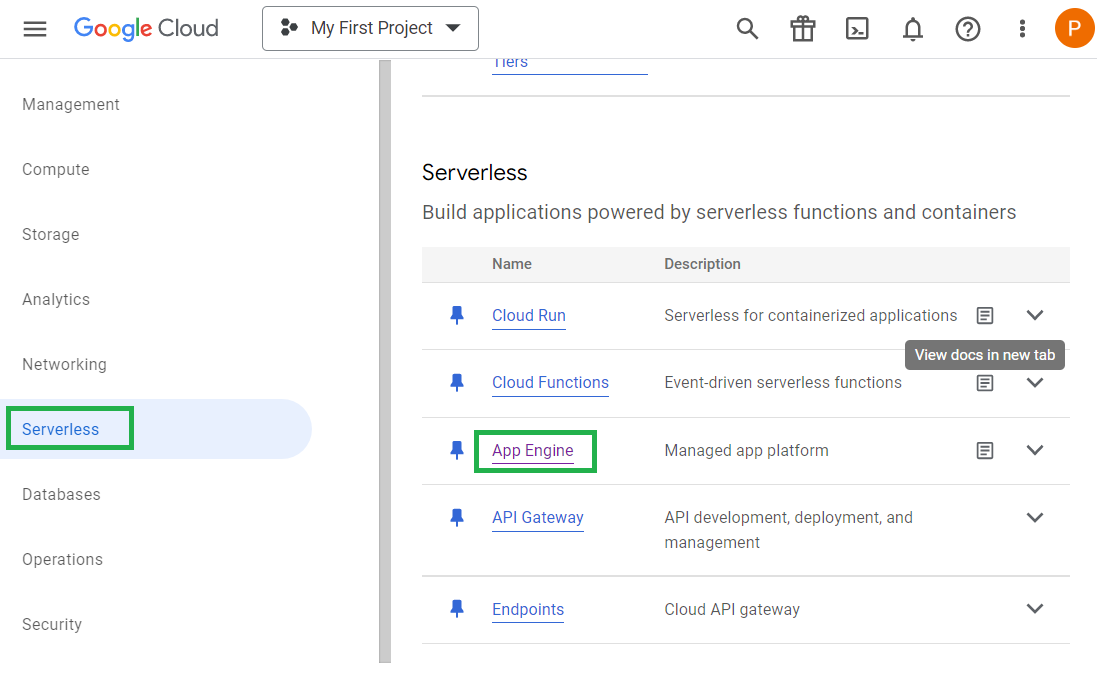Screen dimensions: 1097x673
Task: Open the search magnifier icon
Action: 747,29
